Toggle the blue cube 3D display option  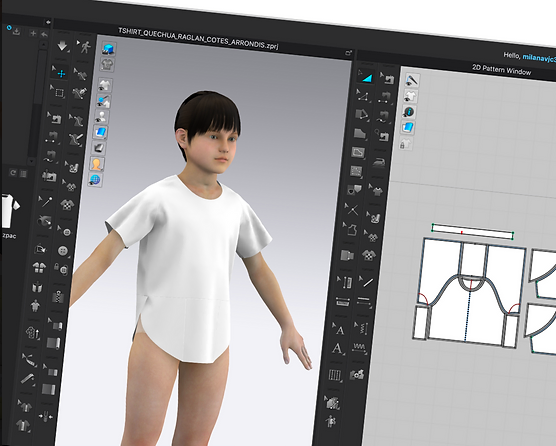(x=108, y=49)
